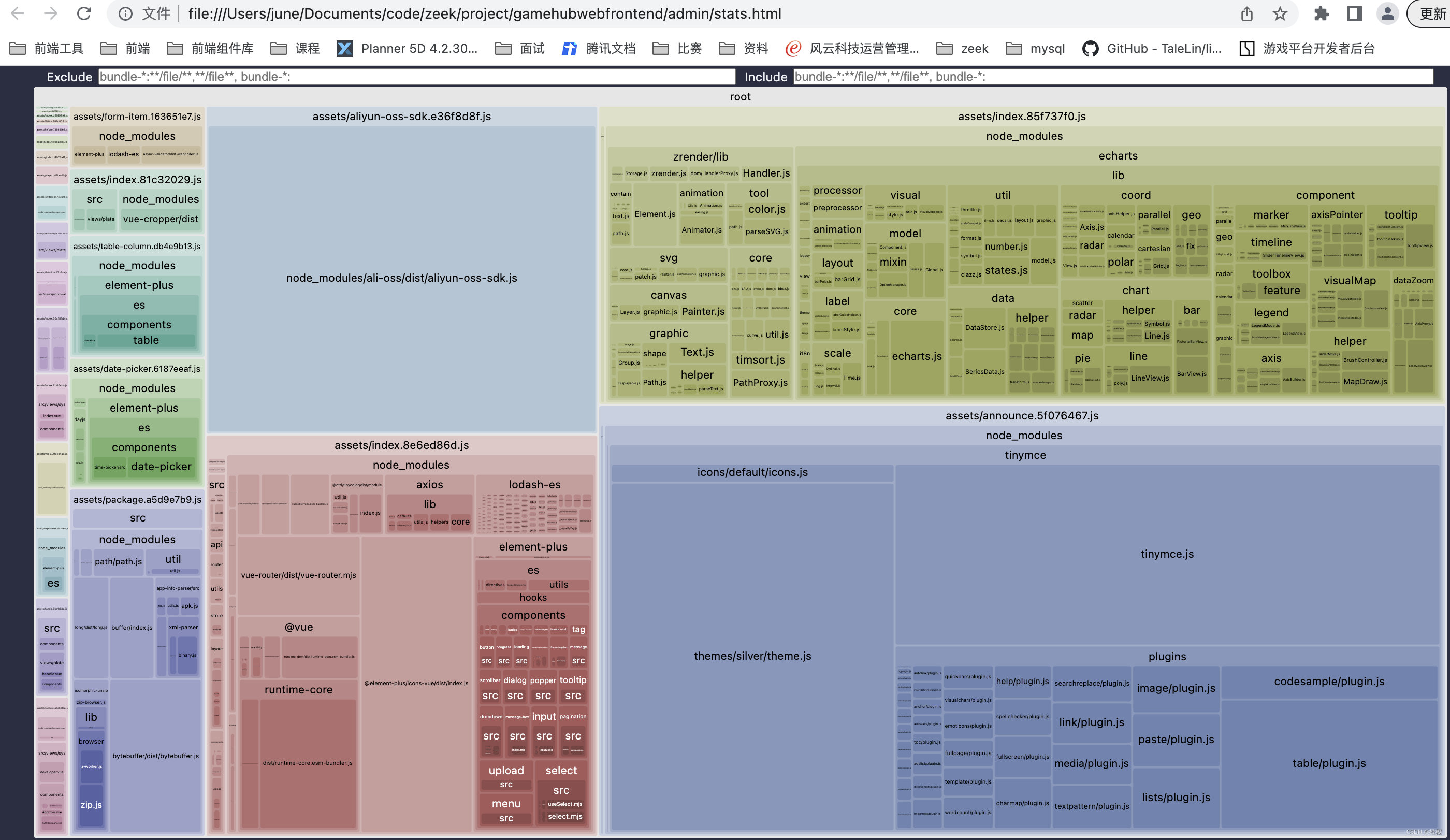Image resolution: width=1450 pixels, height=840 pixels.
Task: Open the GitHub TaleLin bookmark
Action: 1151,48
